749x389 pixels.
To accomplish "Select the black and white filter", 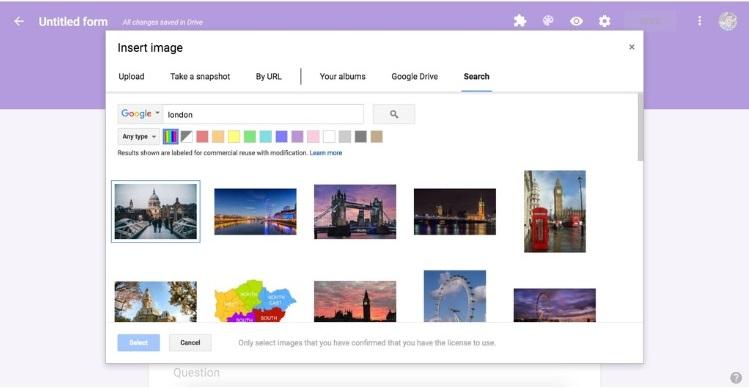I will pyautogui.click(x=187, y=137).
